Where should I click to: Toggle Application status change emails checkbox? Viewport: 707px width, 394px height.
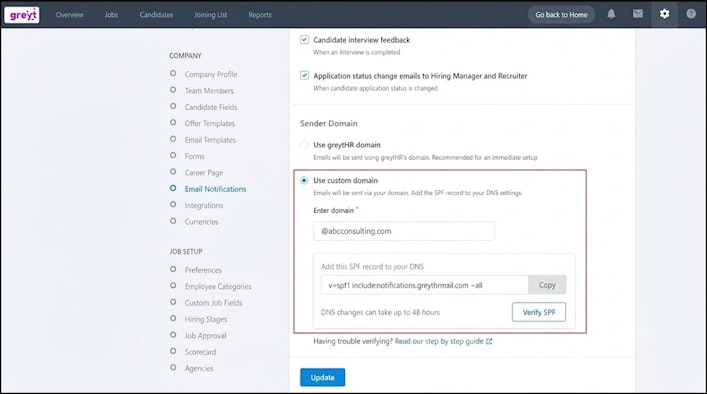click(304, 75)
